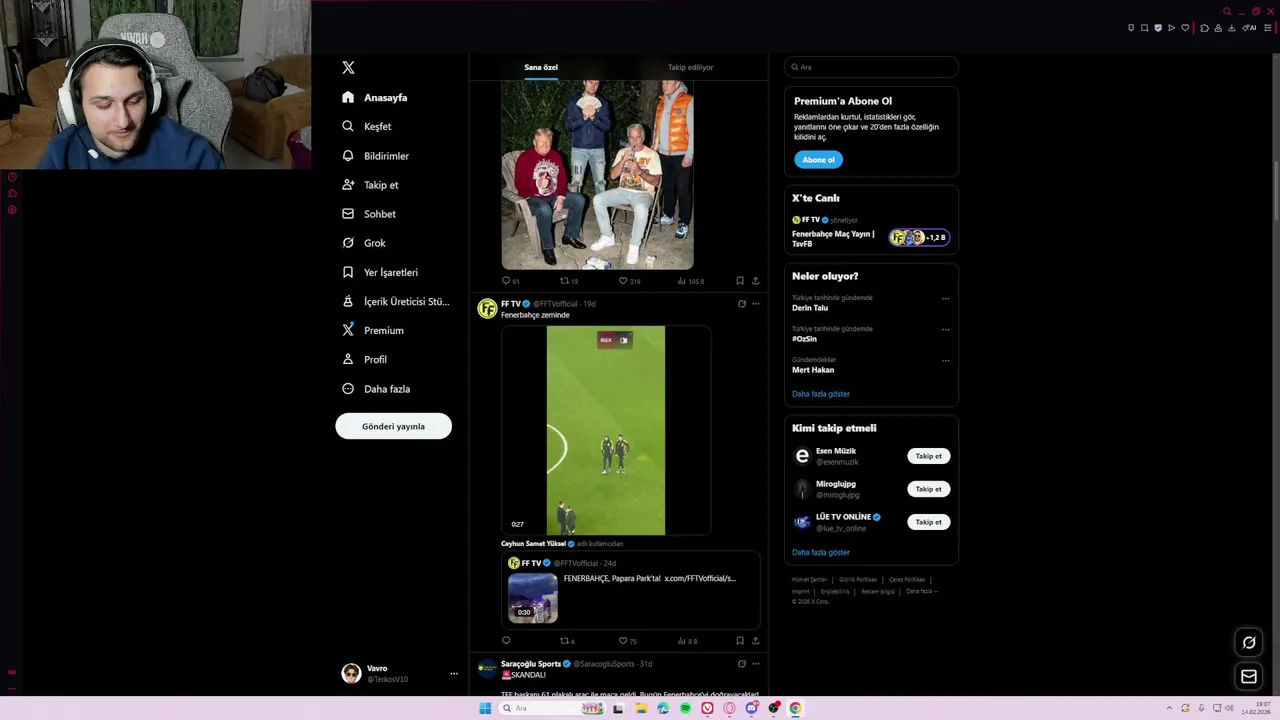Viewport: 1280px width, 720px height.
Task: Open more options for Derin Talu trend
Action: pos(945,298)
